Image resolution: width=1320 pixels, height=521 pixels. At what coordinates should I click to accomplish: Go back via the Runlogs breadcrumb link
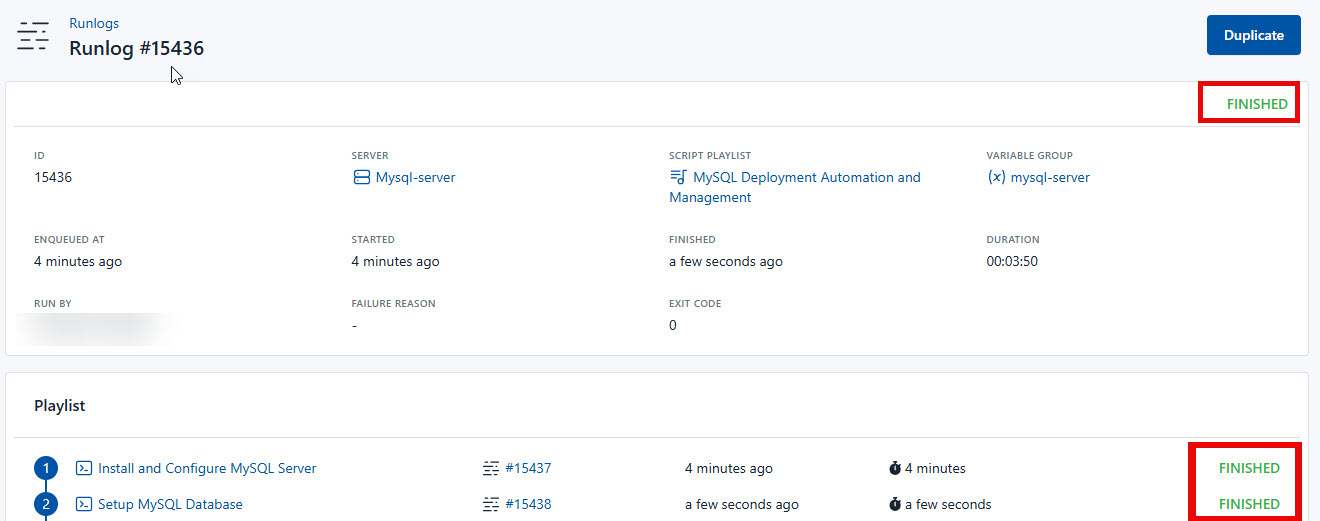pos(93,22)
